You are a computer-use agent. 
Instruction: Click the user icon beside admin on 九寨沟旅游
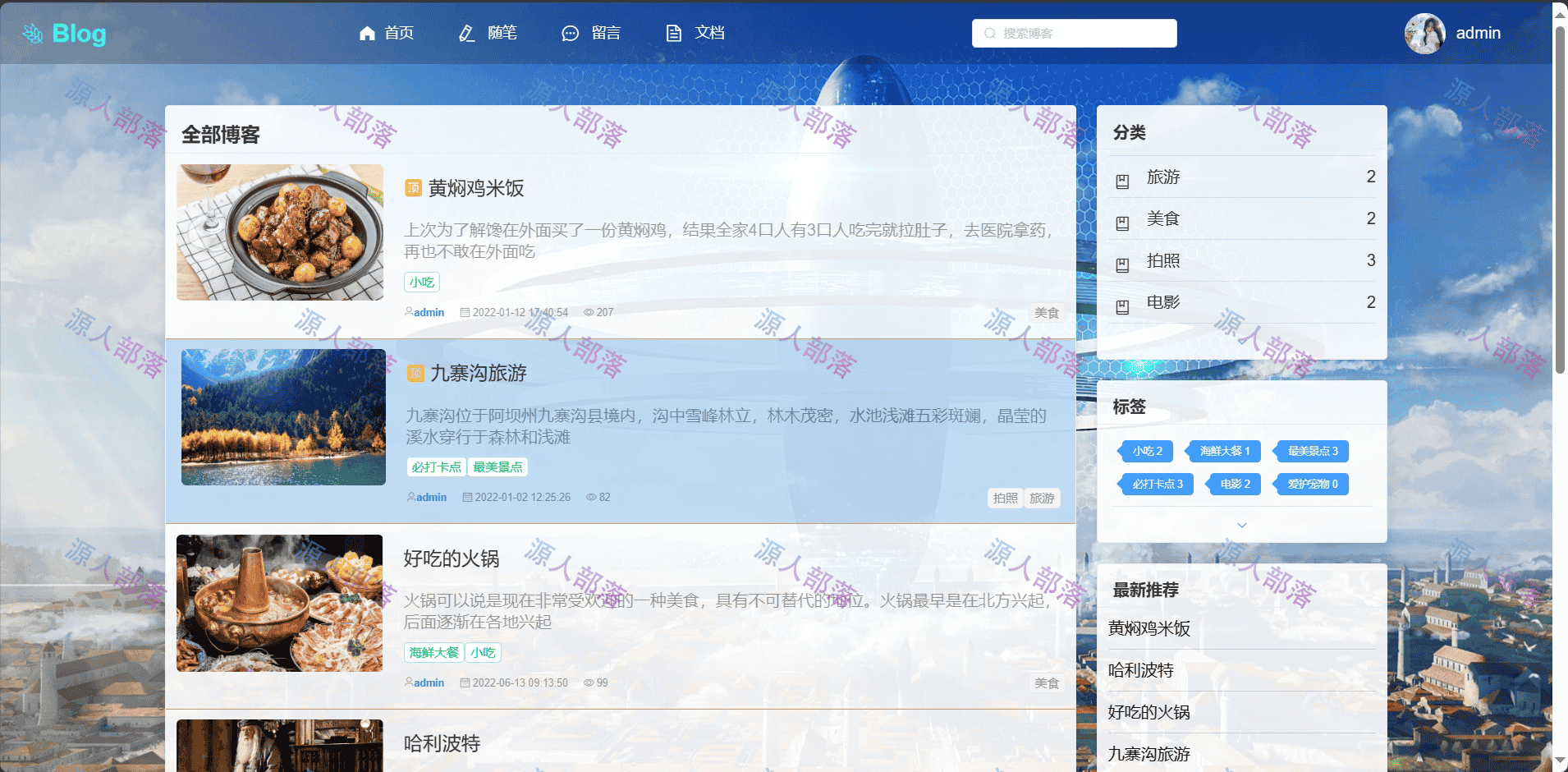pyautogui.click(x=411, y=497)
